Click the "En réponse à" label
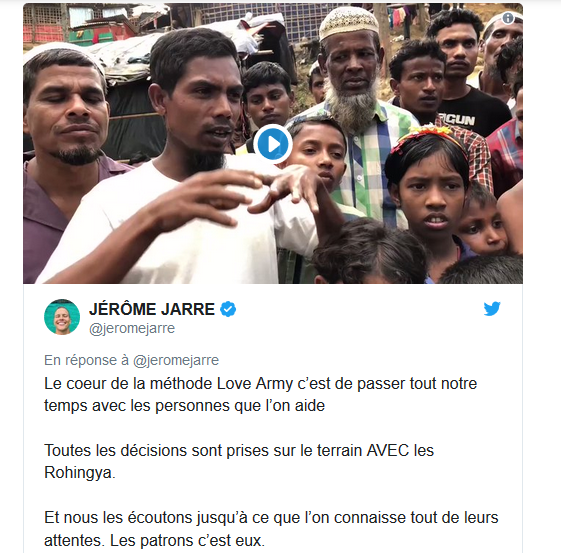The height and width of the screenshot is (553, 561). pyautogui.click(x=86, y=360)
